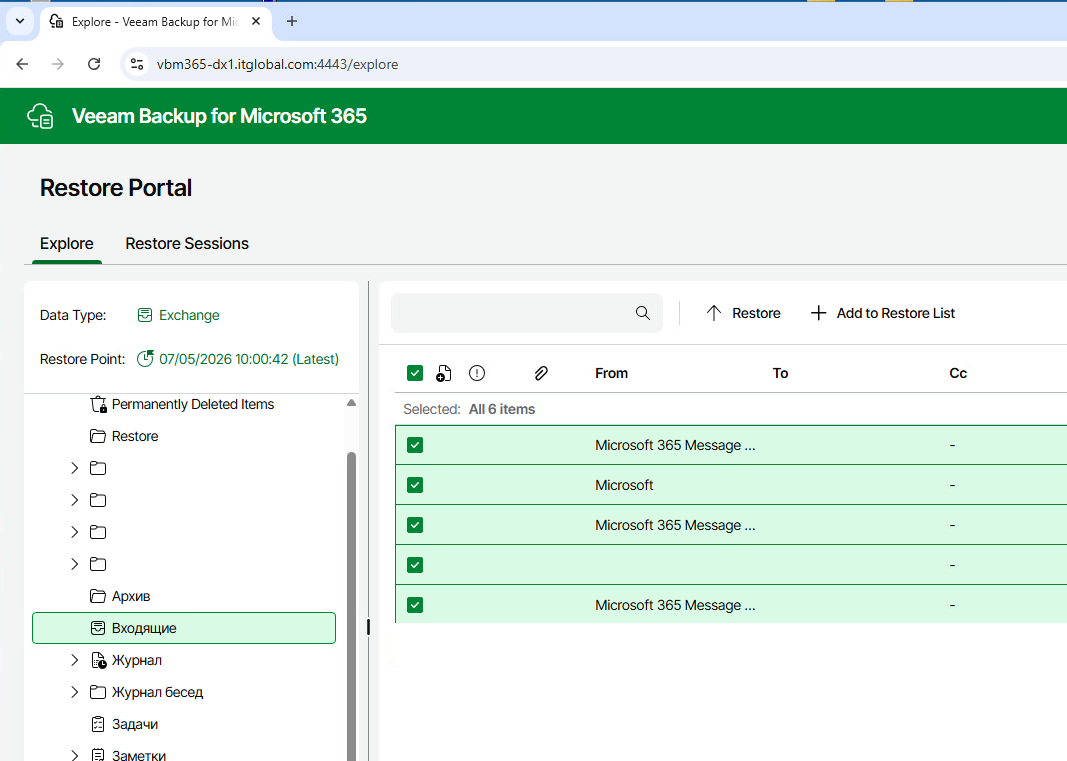
Task: Uncheck the third row's Microsoft 365 Message checkbox
Action: 415,525
